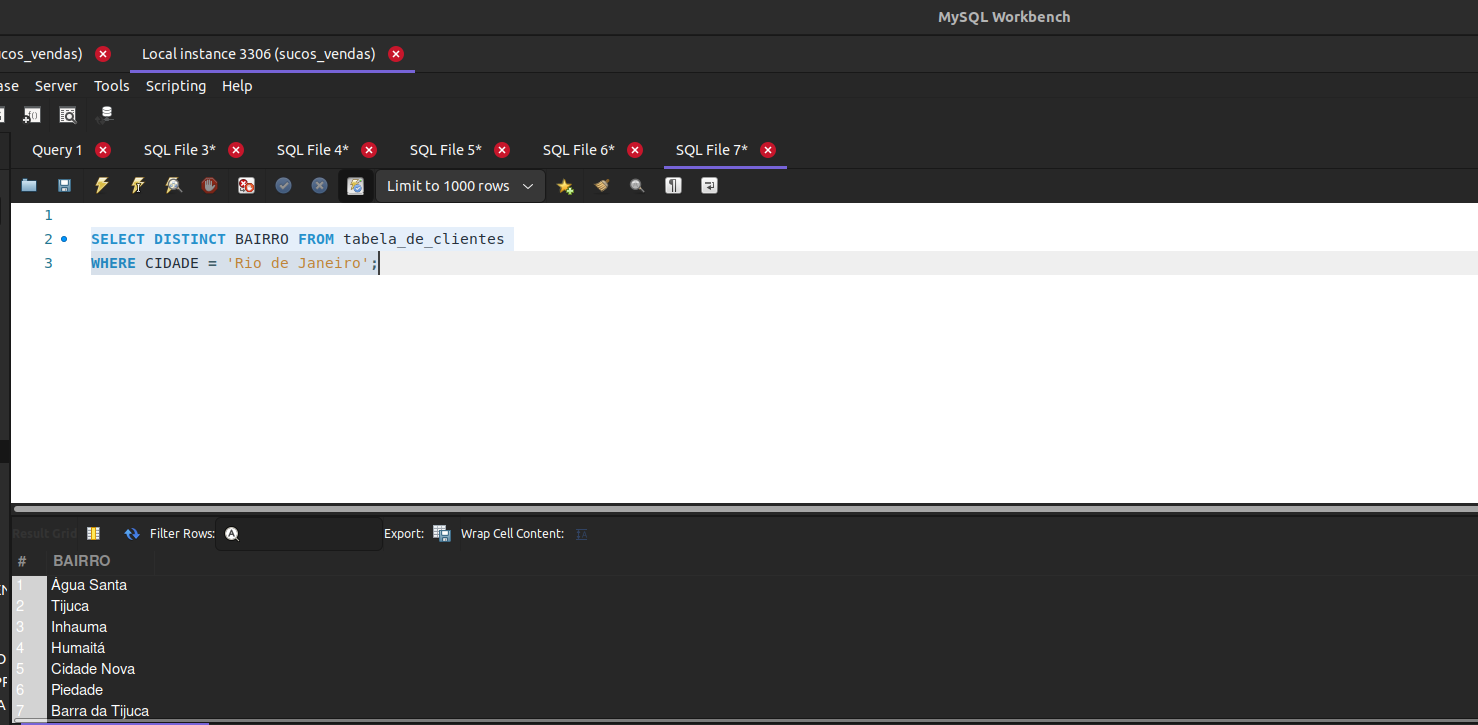Save the script with the floppy disk icon
Screen dimensions: 1478x725
(x=64, y=185)
